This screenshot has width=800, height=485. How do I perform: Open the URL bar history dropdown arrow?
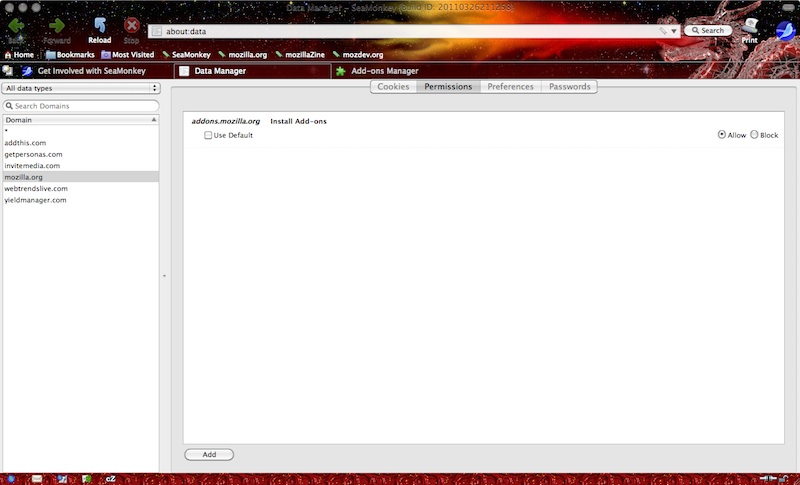[674, 31]
